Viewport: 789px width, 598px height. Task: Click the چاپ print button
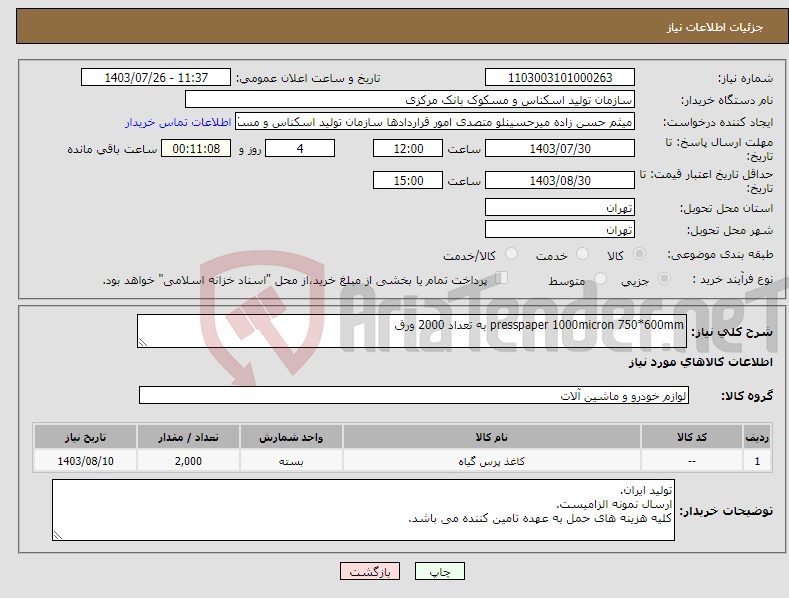(x=439, y=571)
